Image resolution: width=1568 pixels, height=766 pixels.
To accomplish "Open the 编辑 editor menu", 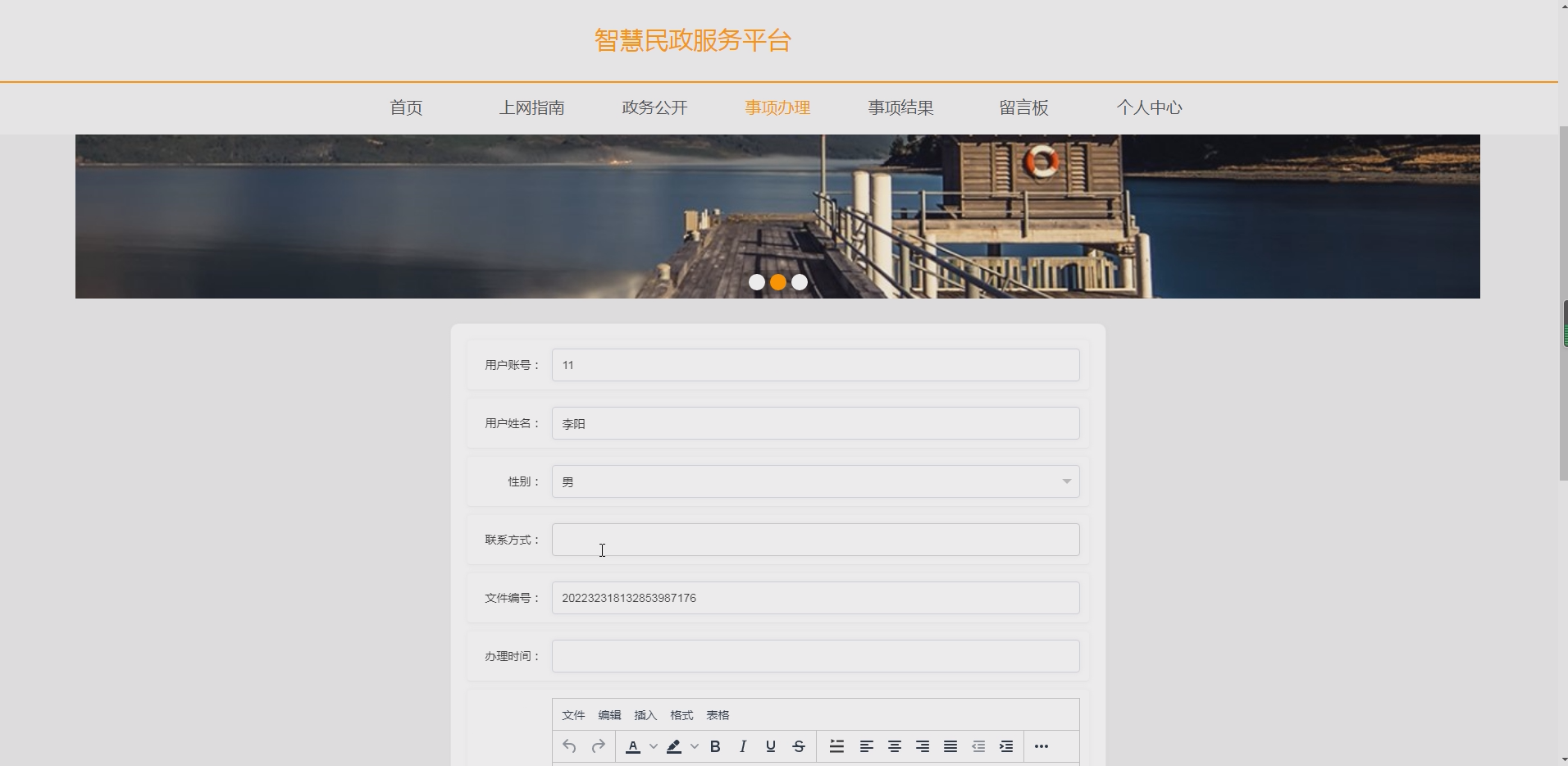I will point(609,715).
